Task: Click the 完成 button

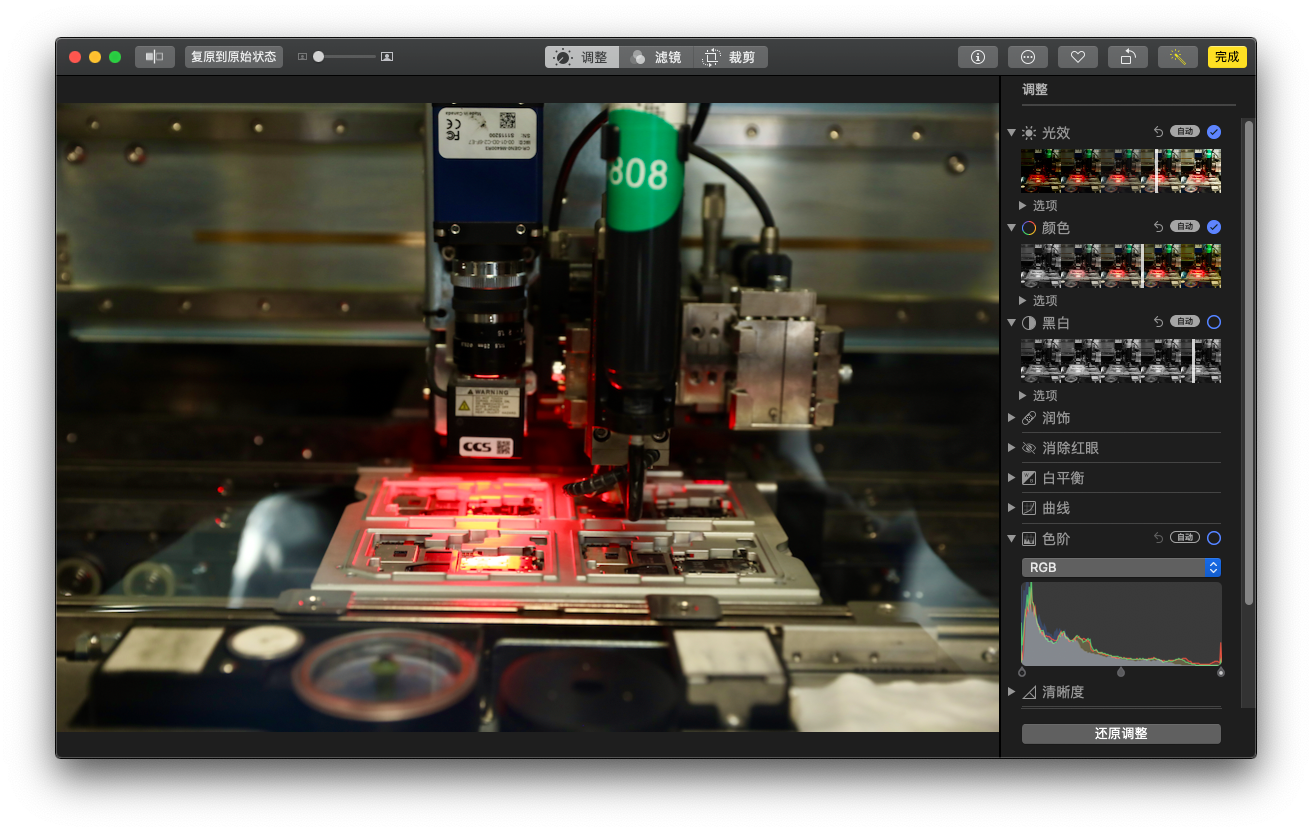Action: coord(1227,57)
